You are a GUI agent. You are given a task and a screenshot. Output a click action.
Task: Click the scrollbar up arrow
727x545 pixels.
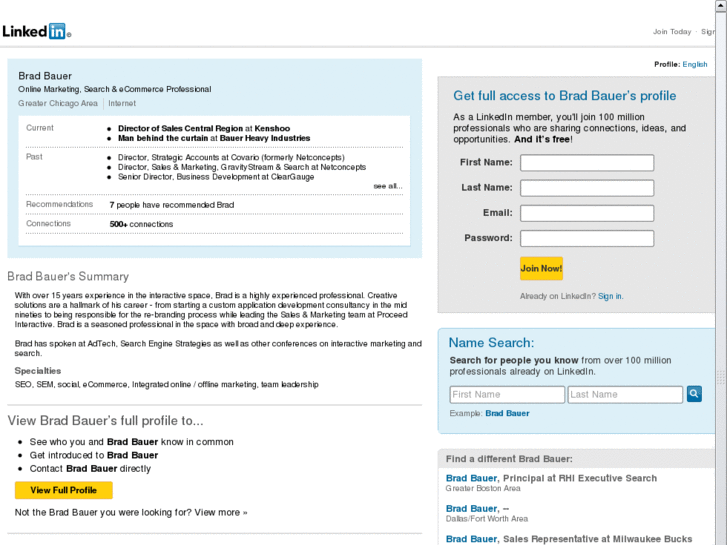[x=721, y=5]
